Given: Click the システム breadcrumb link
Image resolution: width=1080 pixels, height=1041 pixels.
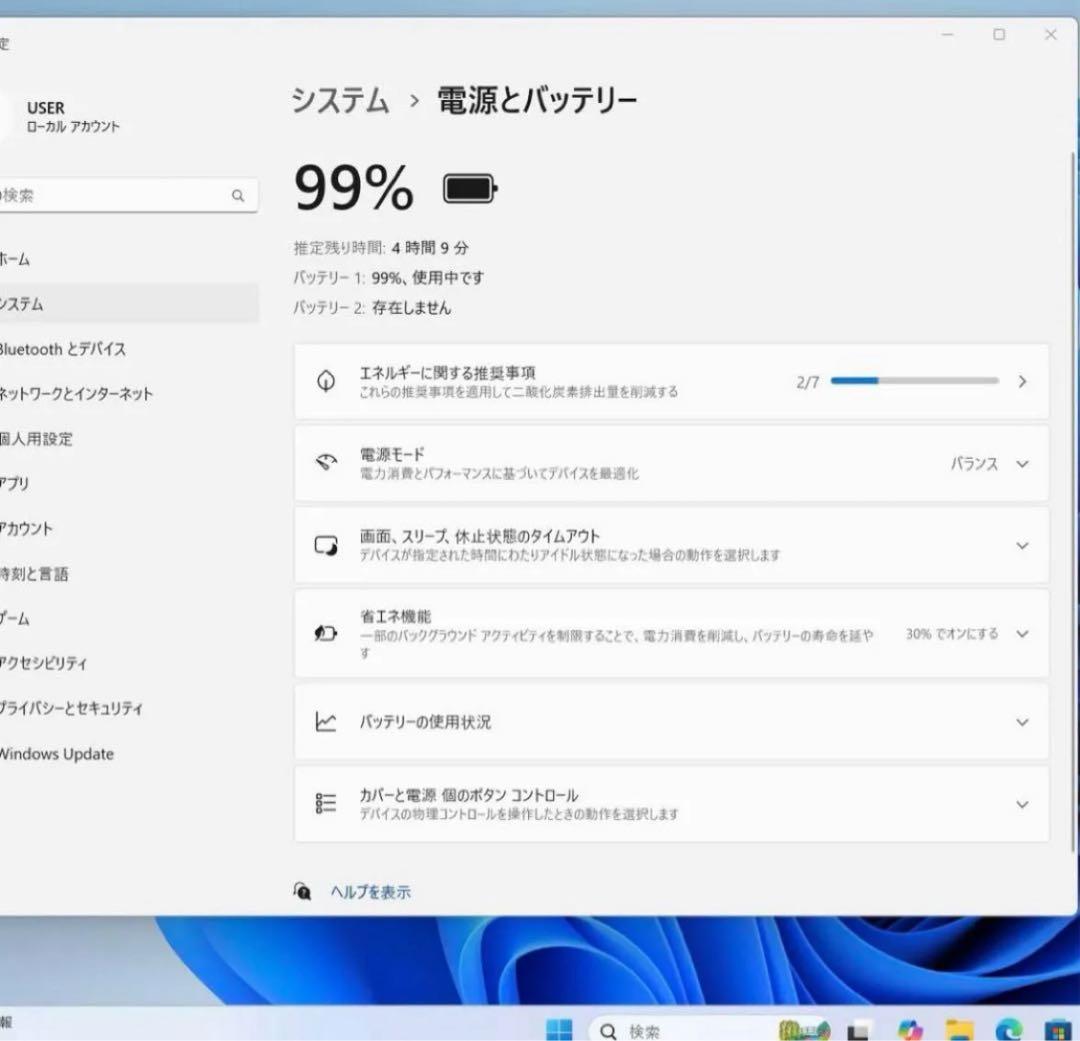Looking at the screenshot, I should tap(339, 99).
